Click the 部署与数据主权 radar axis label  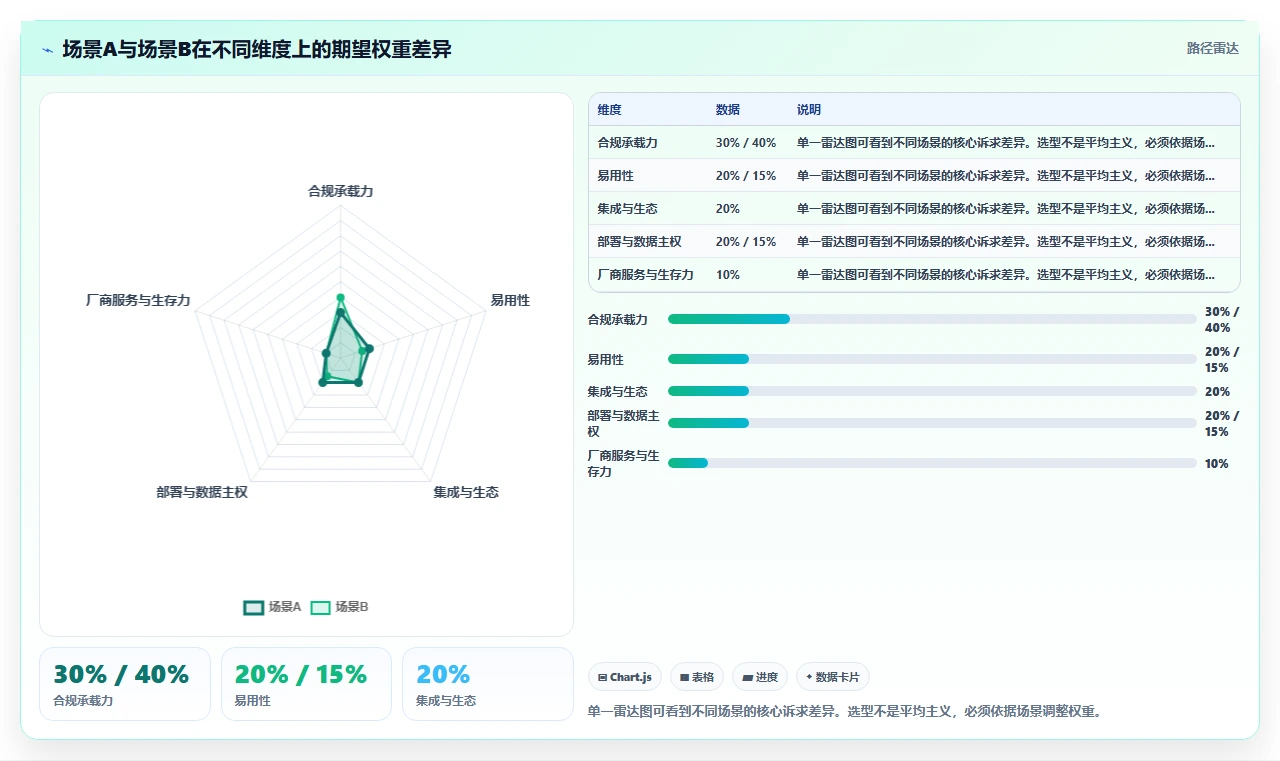(202, 492)
